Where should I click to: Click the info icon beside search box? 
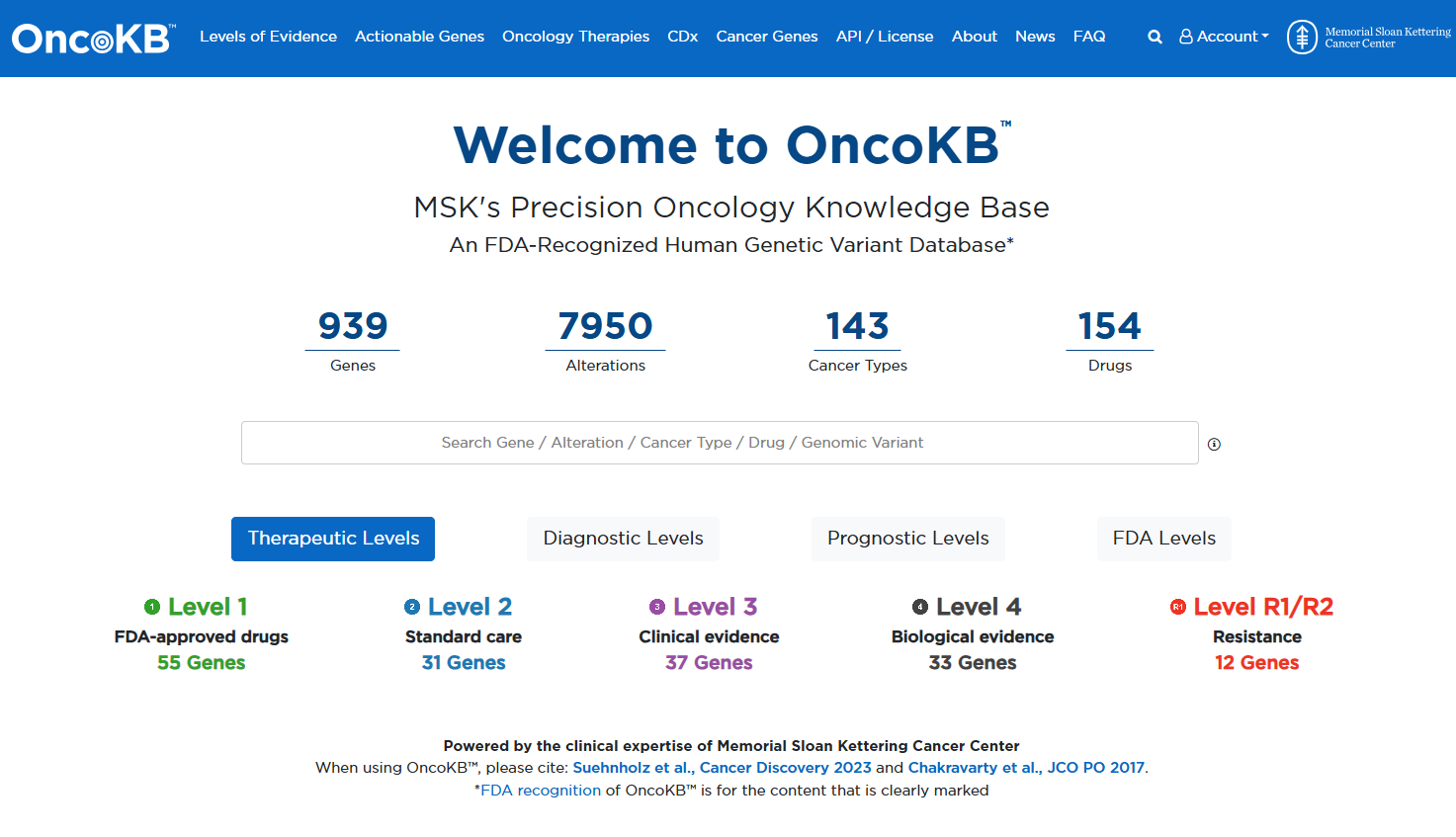1214,445
